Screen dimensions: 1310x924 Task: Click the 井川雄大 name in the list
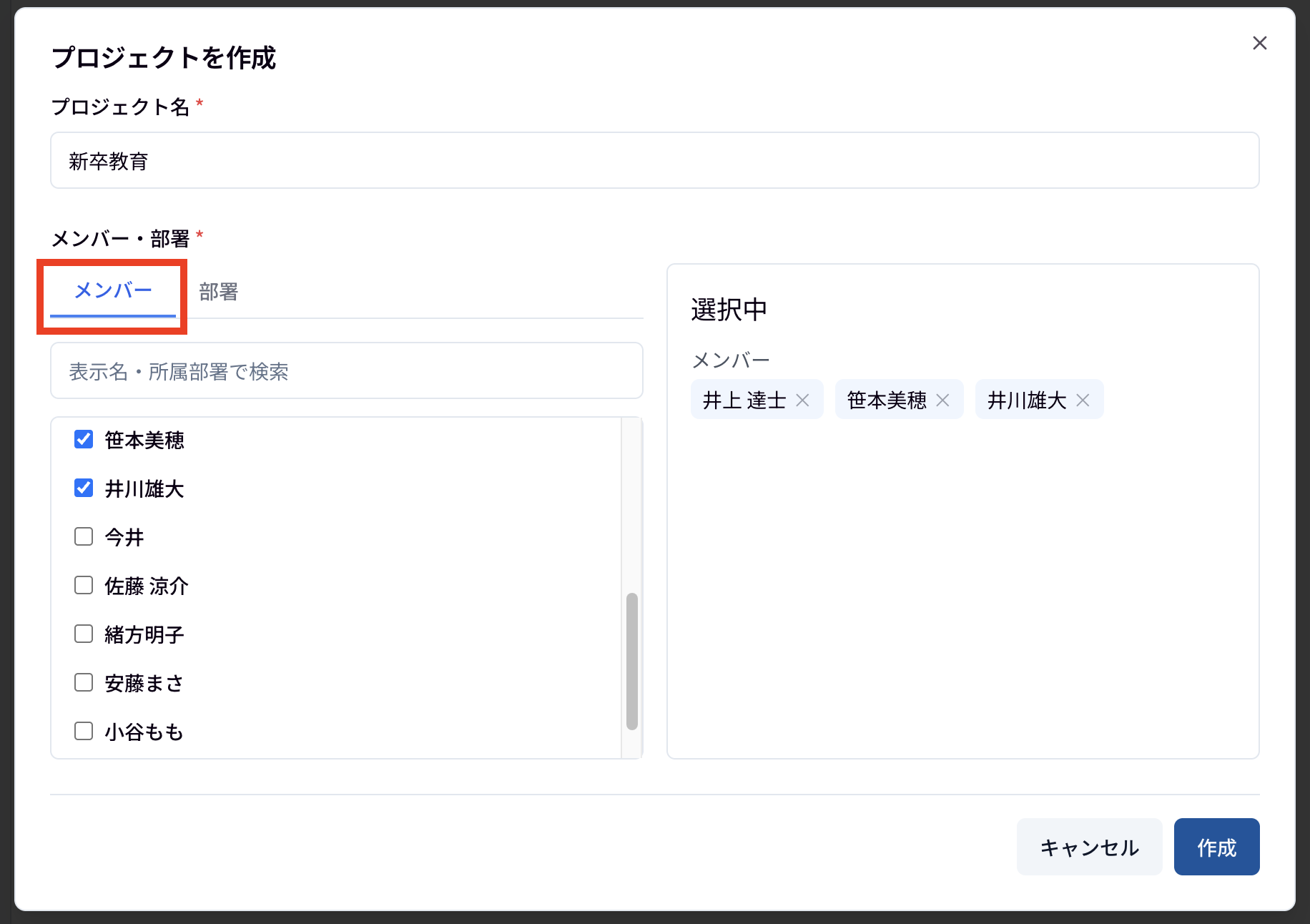pos(145,489)
